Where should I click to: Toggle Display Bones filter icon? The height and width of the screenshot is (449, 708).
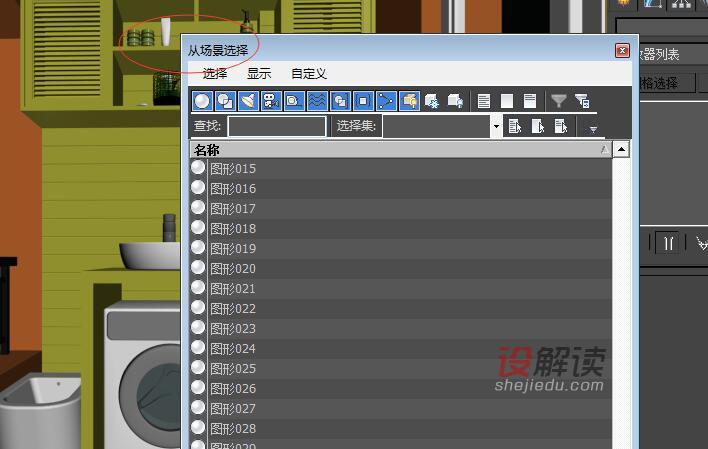click(x=387, y=101)
